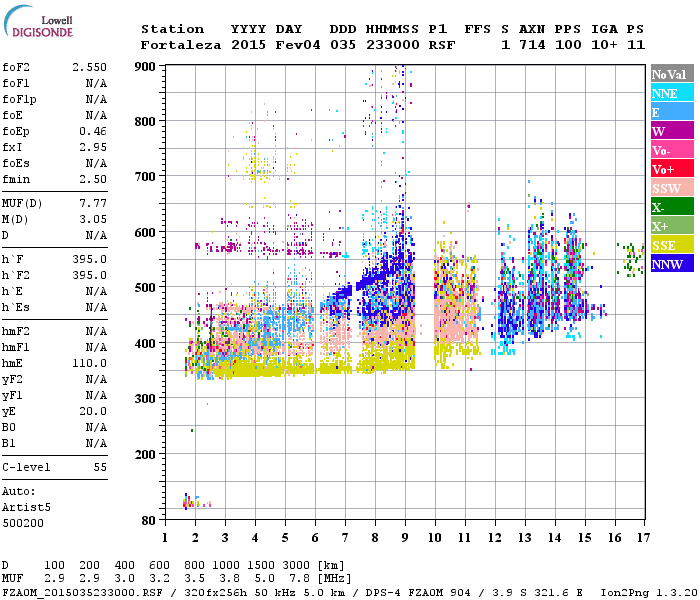Click the h`F2 row label
The height and width of the screenshot is (600, 700).
click(16, 275)
